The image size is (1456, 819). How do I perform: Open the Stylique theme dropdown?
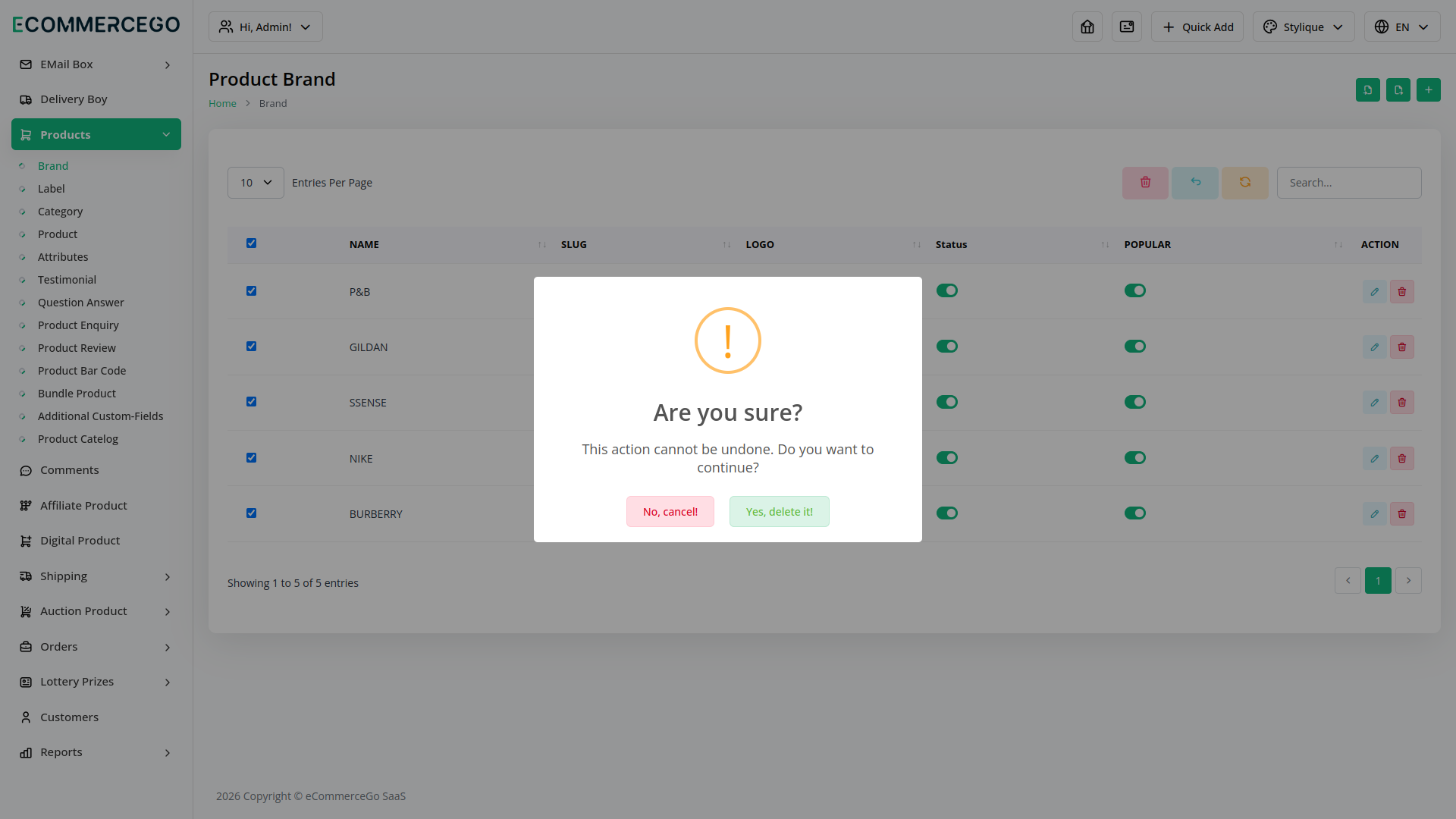(x=1304, y=27)
